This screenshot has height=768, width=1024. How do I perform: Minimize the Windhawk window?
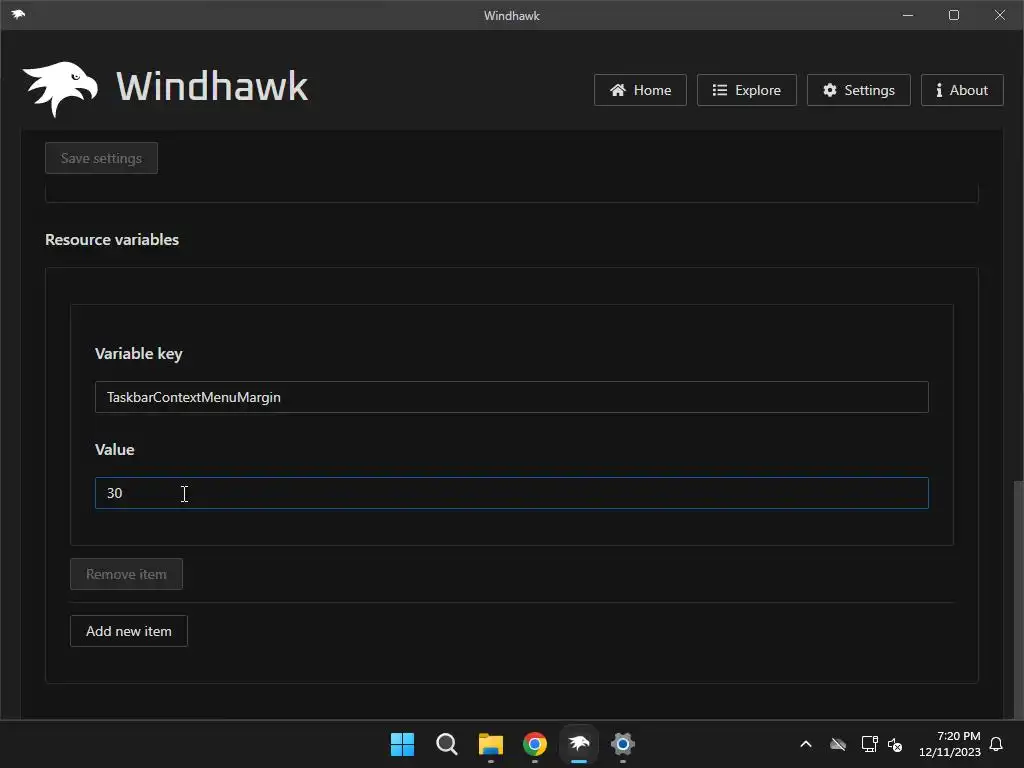coord(908,15)
